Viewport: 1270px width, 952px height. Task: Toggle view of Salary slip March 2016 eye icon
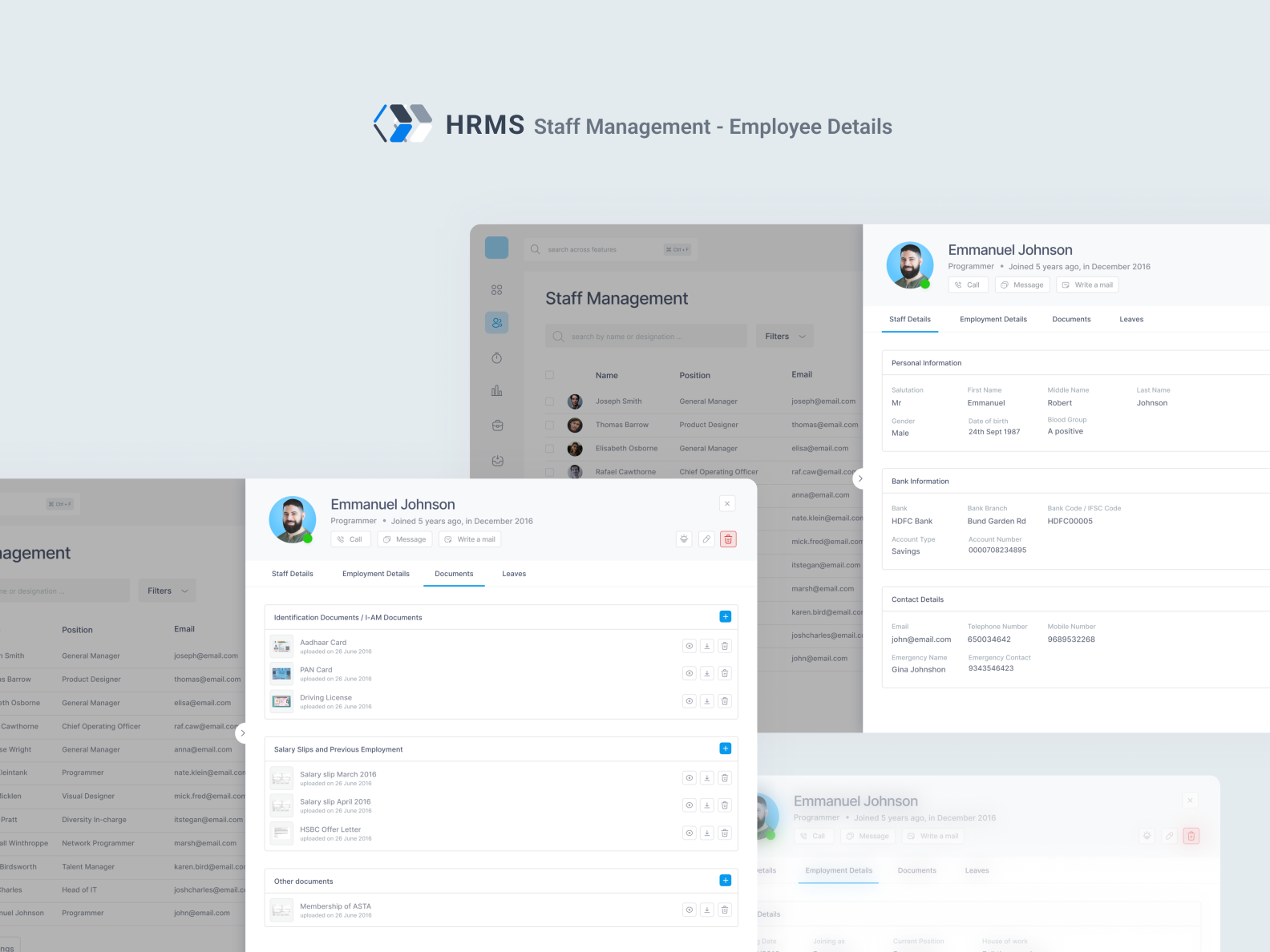click(690, 777)
